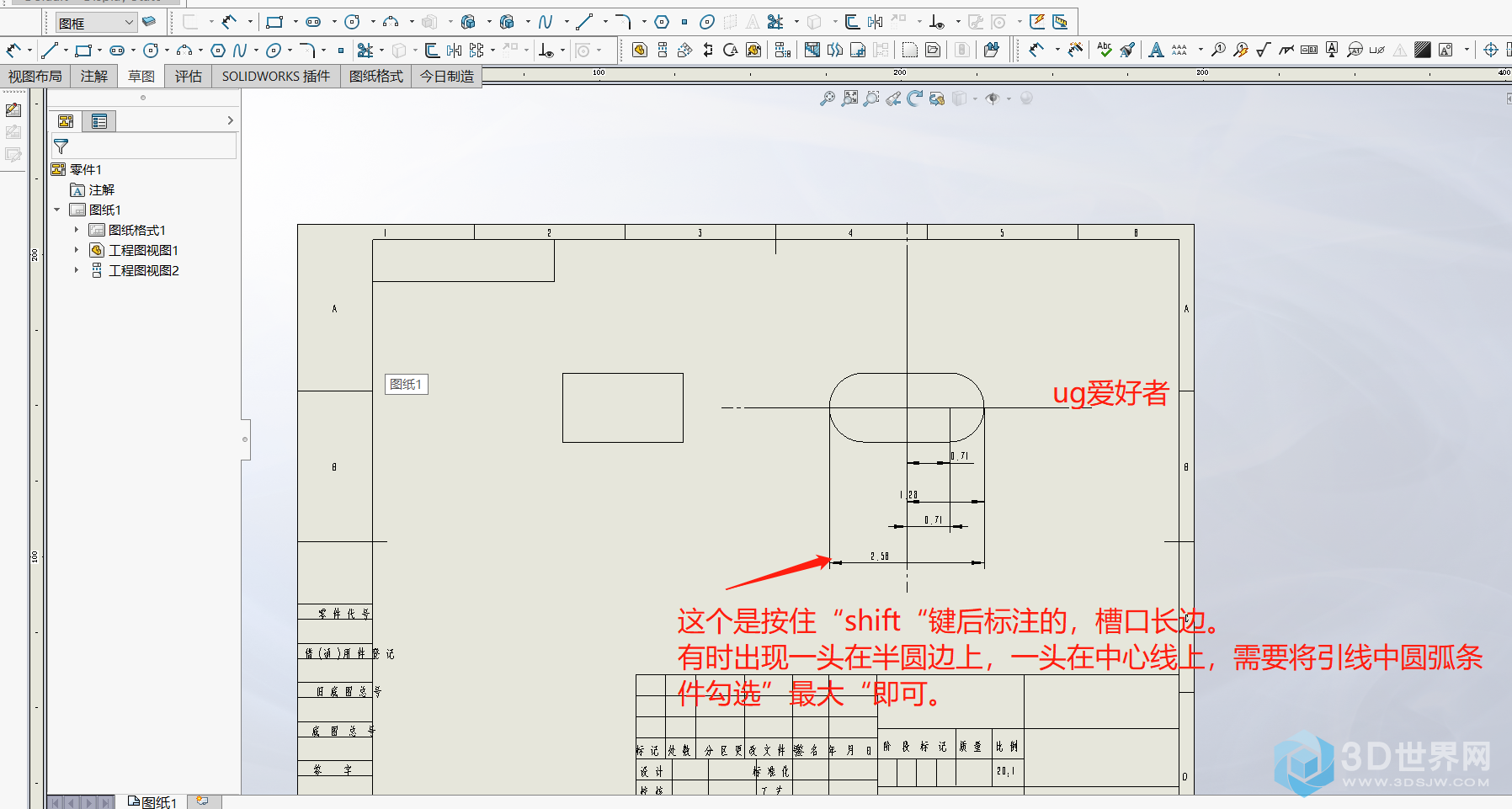The height and width of the screenshot is (809, 1512).
Task: Expand the 工程图视图2 tree node
Action: 77,270
